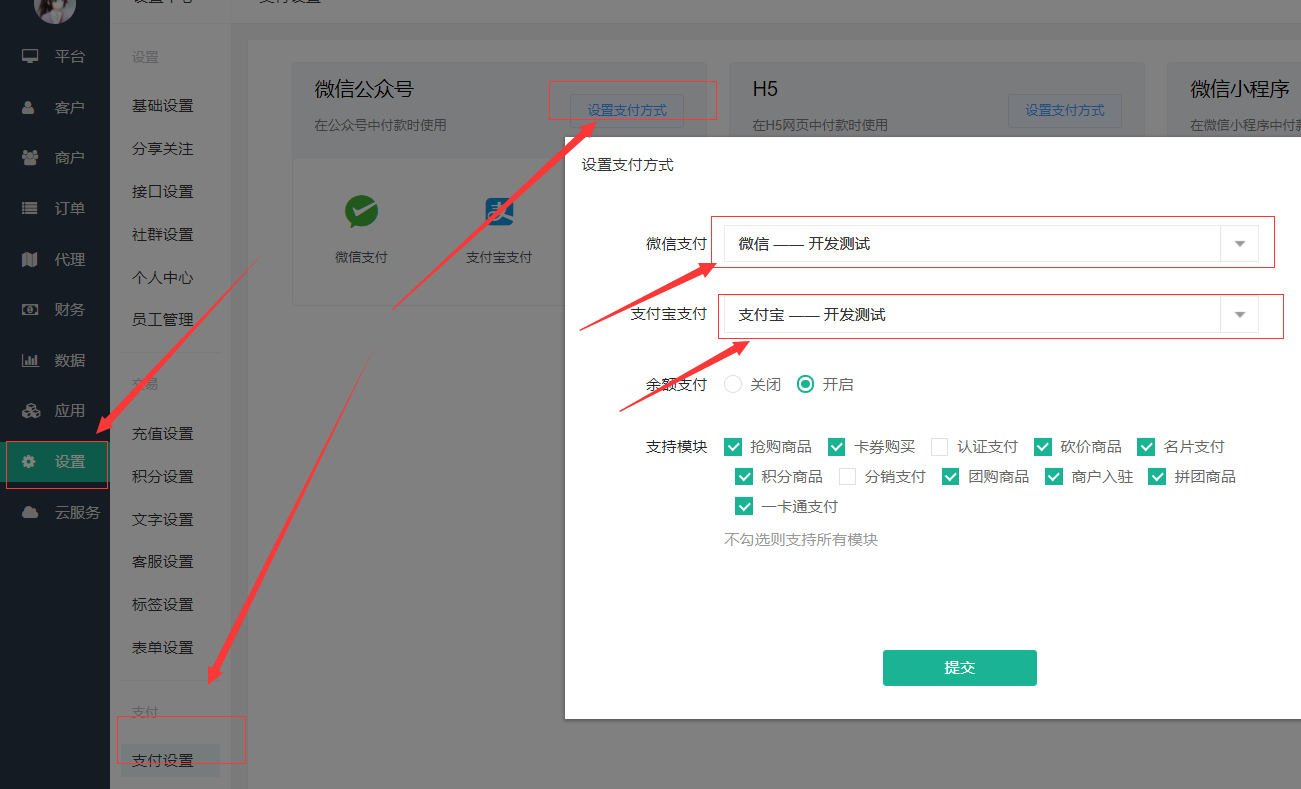
Task: Open 基础设置 in settings menu
Action: (163, 105)
